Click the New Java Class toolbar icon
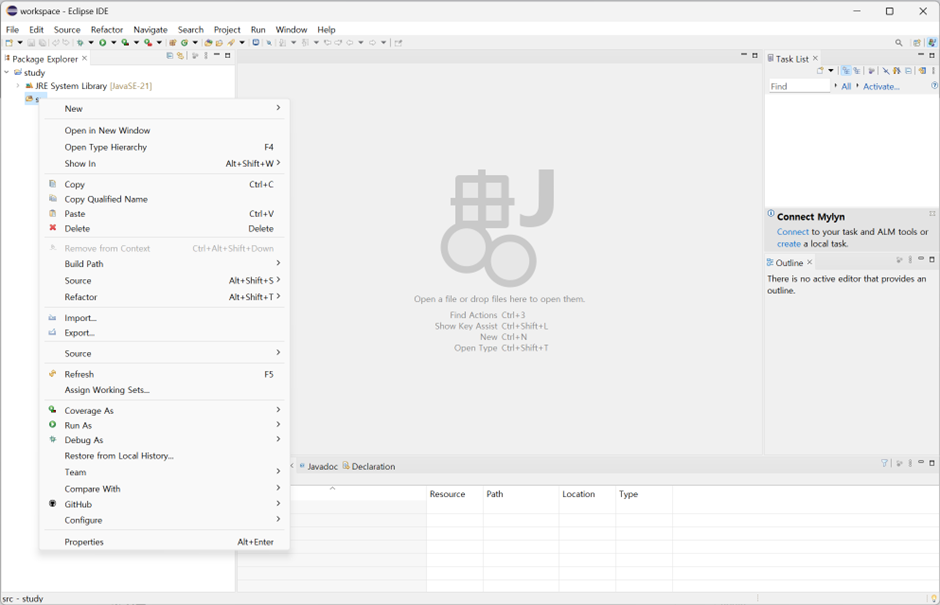Viewport: 940px width, 605px height. point(184,43)
